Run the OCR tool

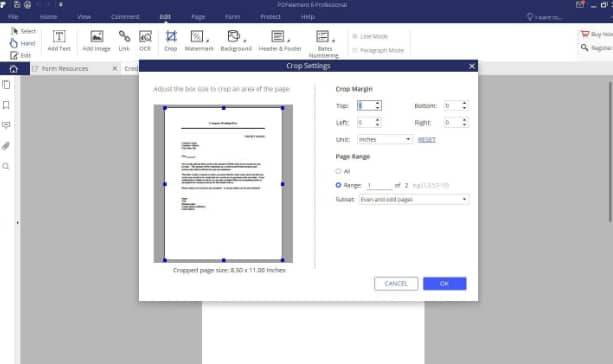145,41
